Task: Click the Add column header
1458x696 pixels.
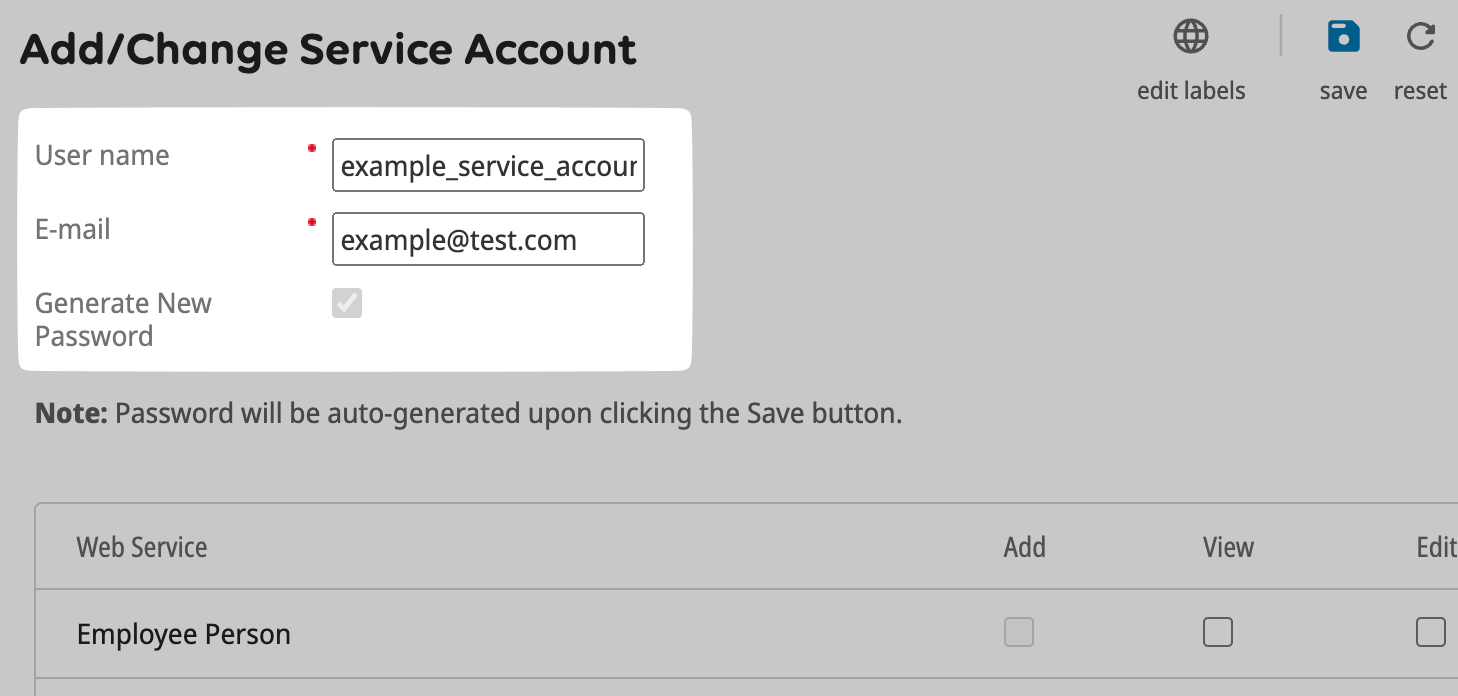Action: pos(1024,547)
